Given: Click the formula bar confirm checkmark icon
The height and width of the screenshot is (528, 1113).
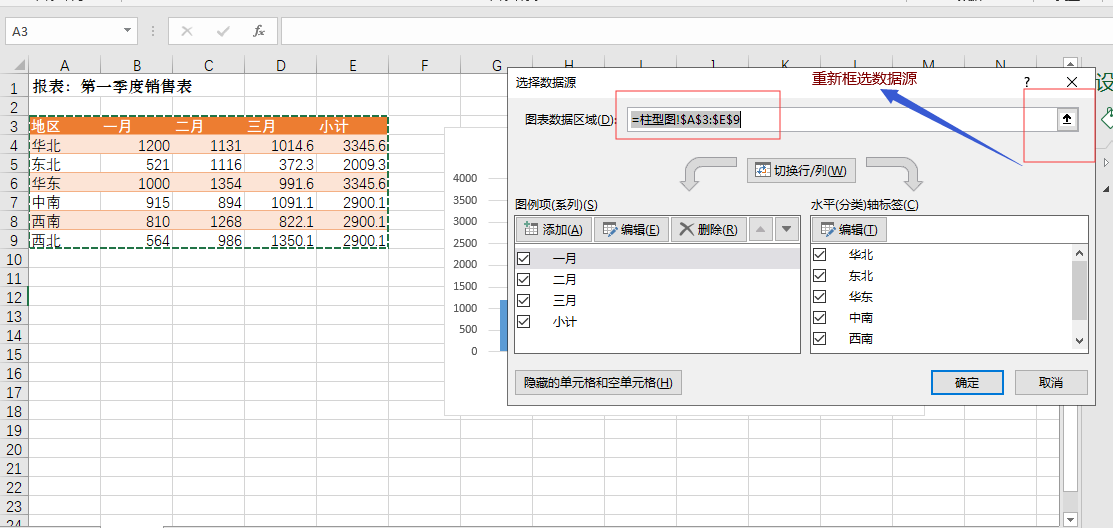Looking at the screenshot, I should (x=223, y=31).
